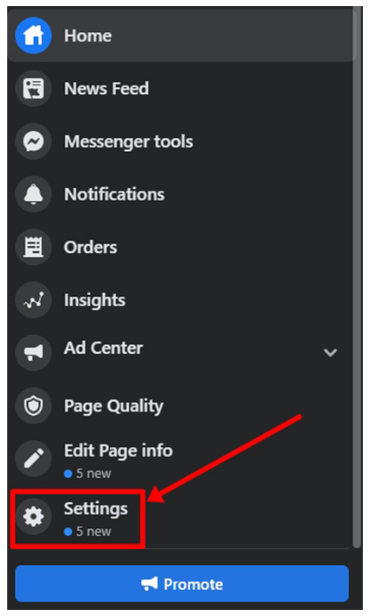368x615 pixels.
Task: Click the blue Home house icon
Action: pyautogui.click(x=33, y=36)
